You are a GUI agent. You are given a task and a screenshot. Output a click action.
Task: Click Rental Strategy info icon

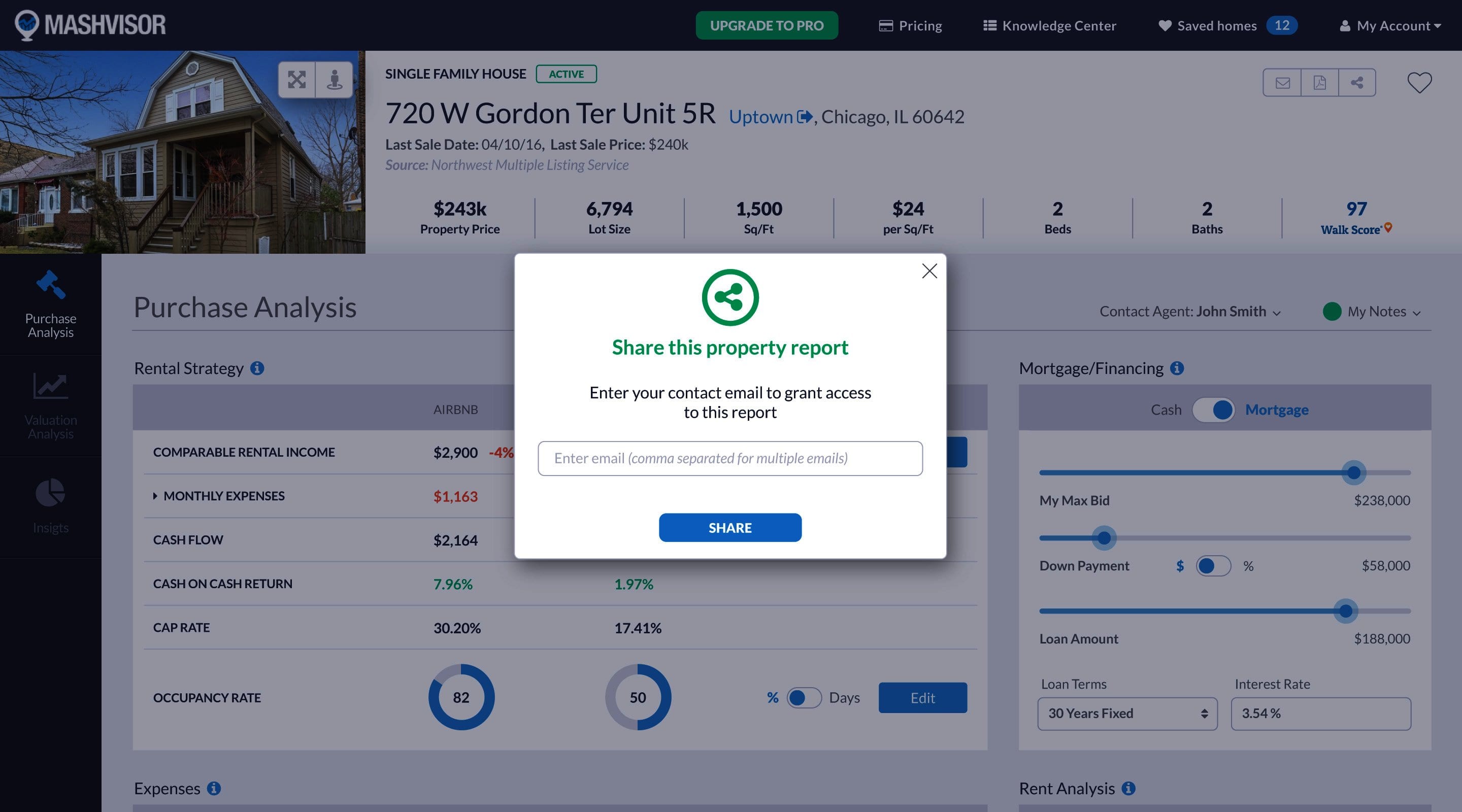coord(257,368)
